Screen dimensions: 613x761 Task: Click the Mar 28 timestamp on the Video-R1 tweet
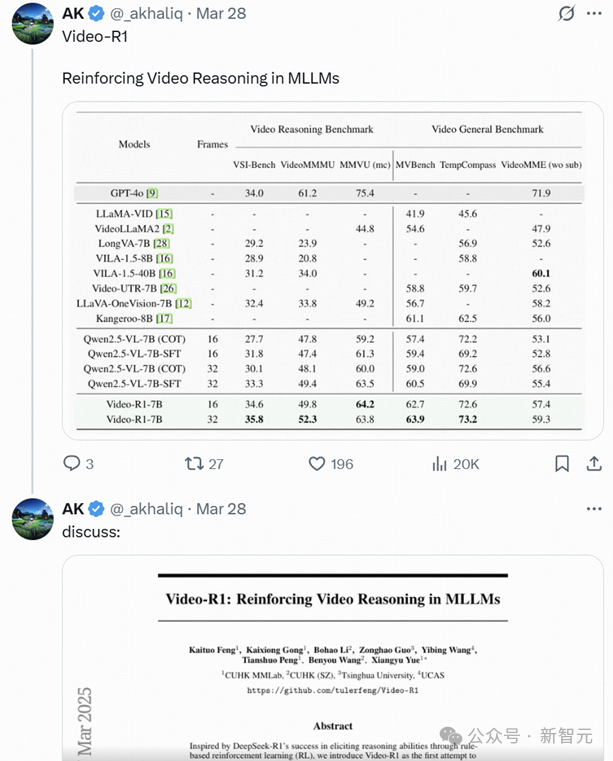[221, 14]
